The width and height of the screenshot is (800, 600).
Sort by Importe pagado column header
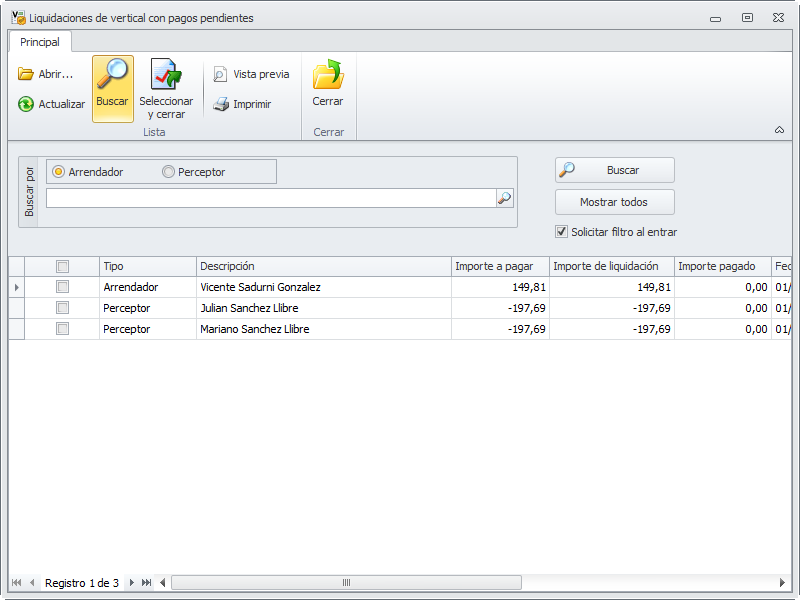tap(723, 266)
